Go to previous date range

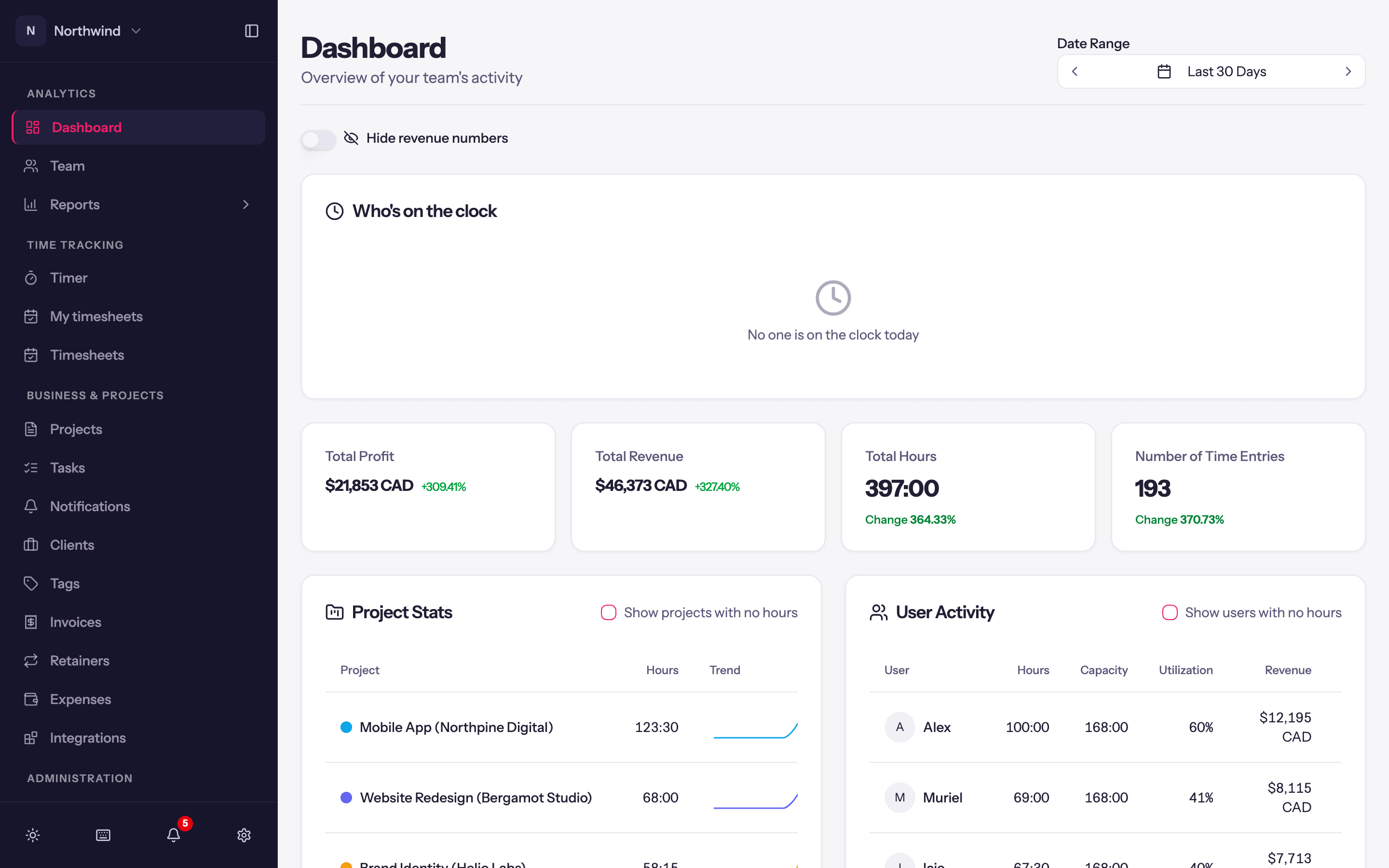1075,71
